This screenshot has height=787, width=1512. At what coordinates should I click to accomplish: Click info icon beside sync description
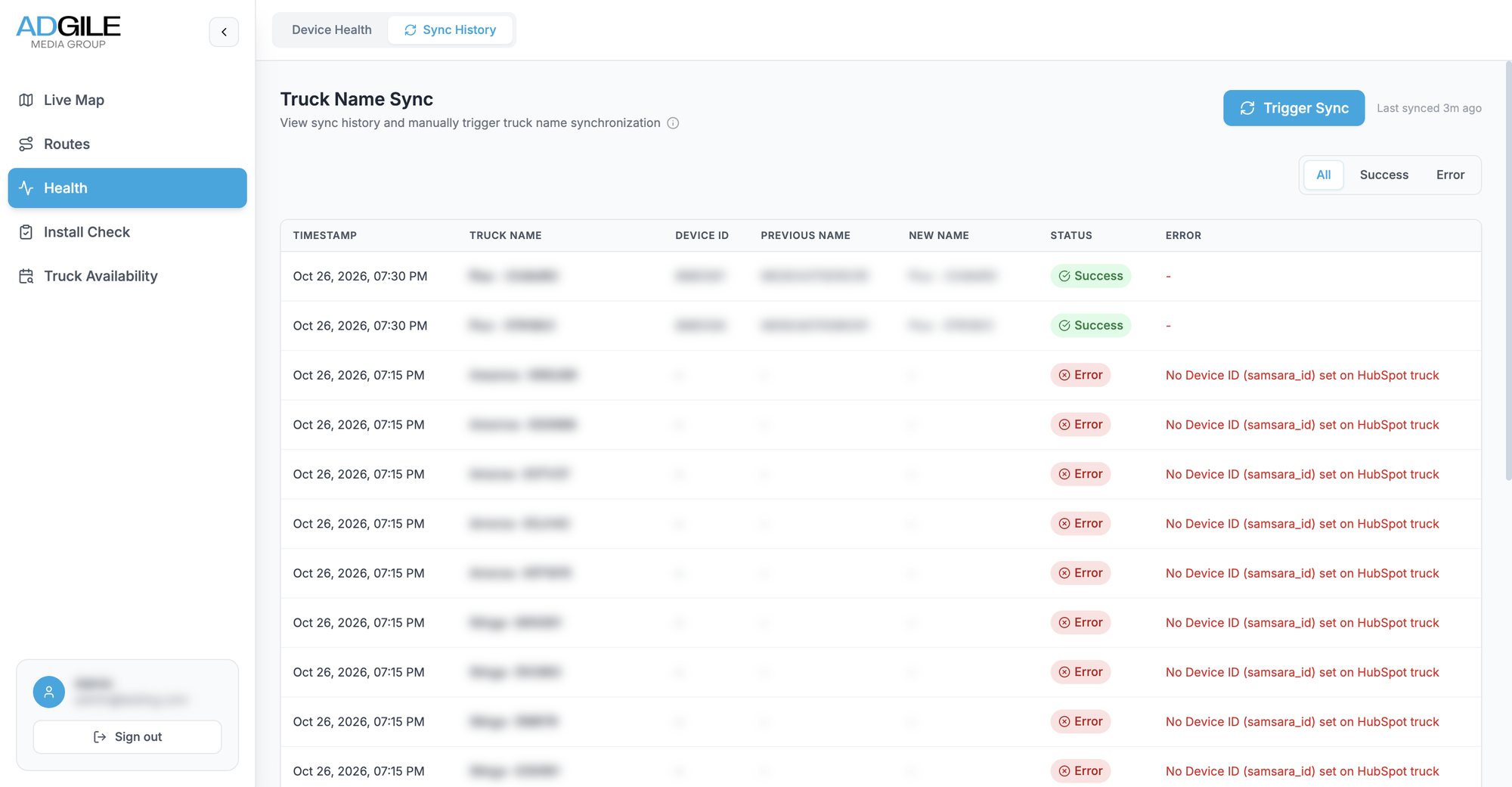pos(673,123)
